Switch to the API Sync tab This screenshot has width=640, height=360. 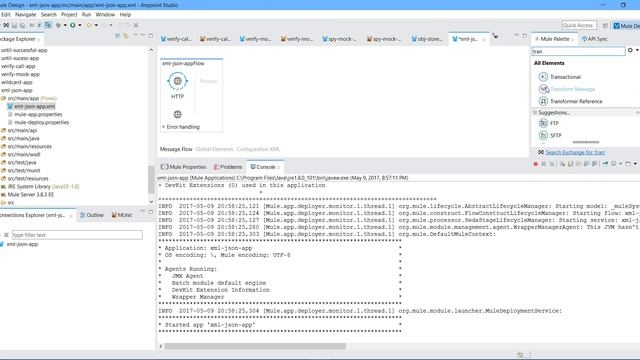coord(595,39)
